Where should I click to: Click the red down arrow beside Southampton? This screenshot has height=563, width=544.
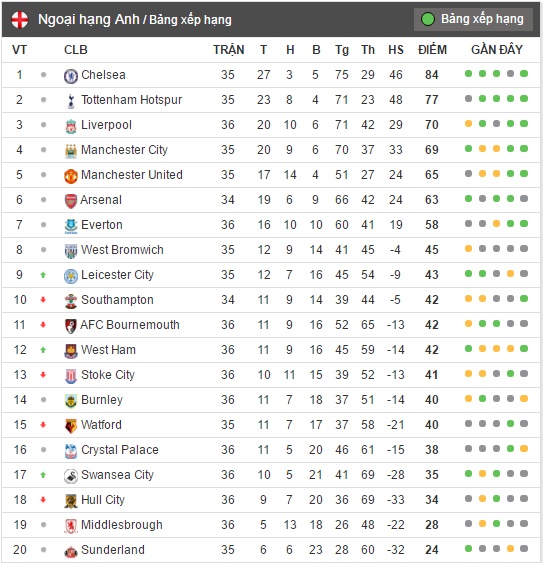coord(43,300)
